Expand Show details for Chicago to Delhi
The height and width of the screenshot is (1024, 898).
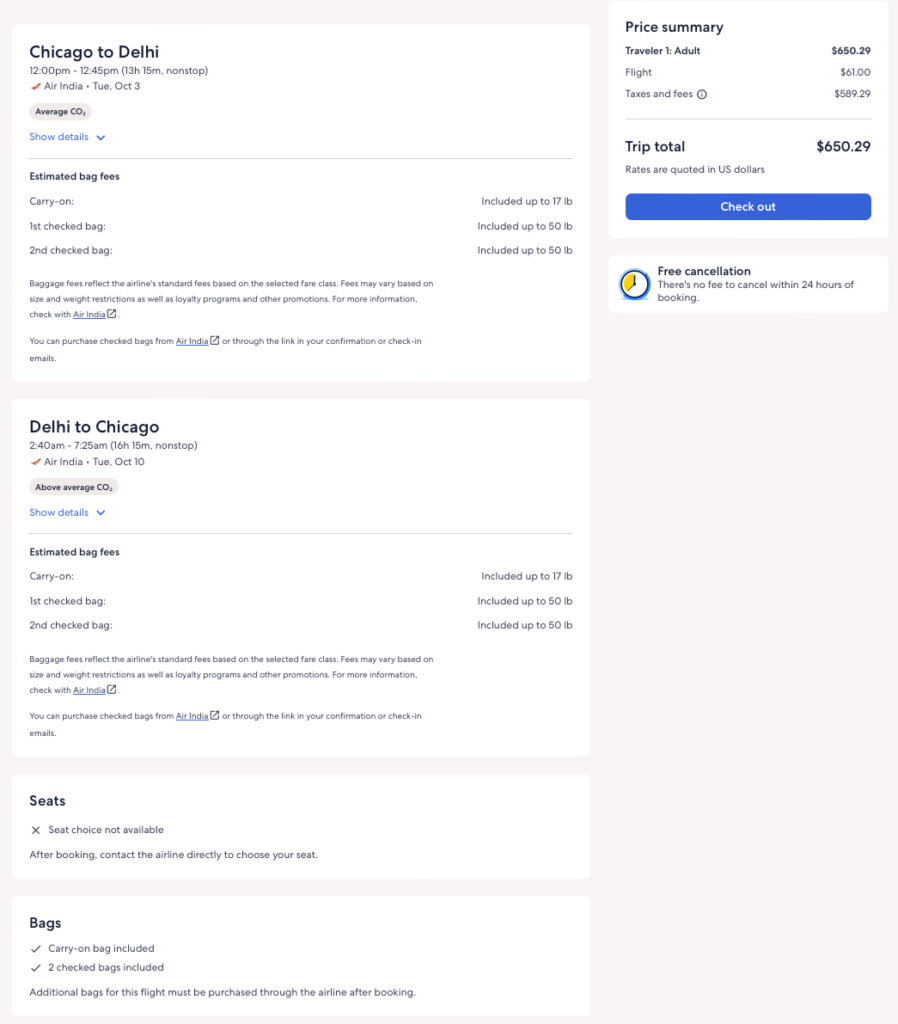coord(67,137)
